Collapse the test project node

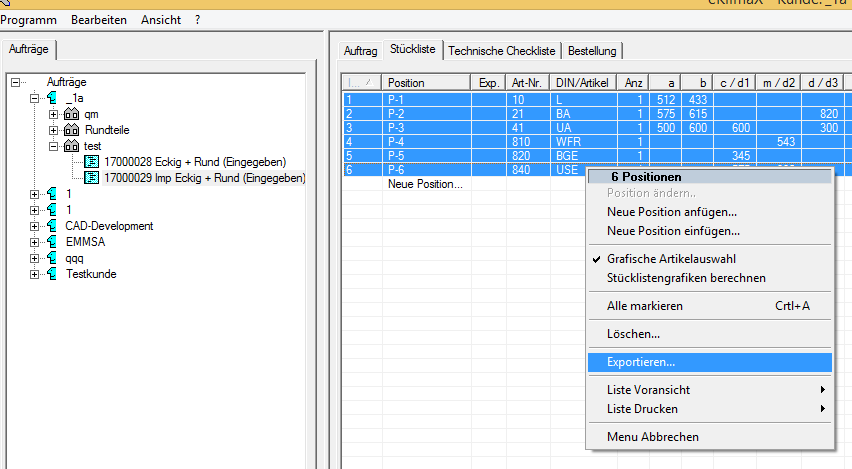click(x=53, y=146)
